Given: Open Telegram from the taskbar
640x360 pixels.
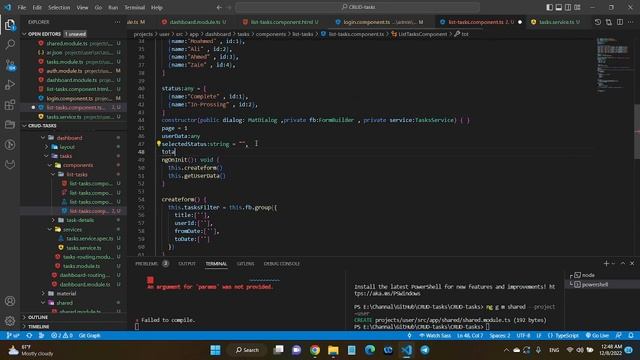Looking at the screenshot, I should (425, 350).
